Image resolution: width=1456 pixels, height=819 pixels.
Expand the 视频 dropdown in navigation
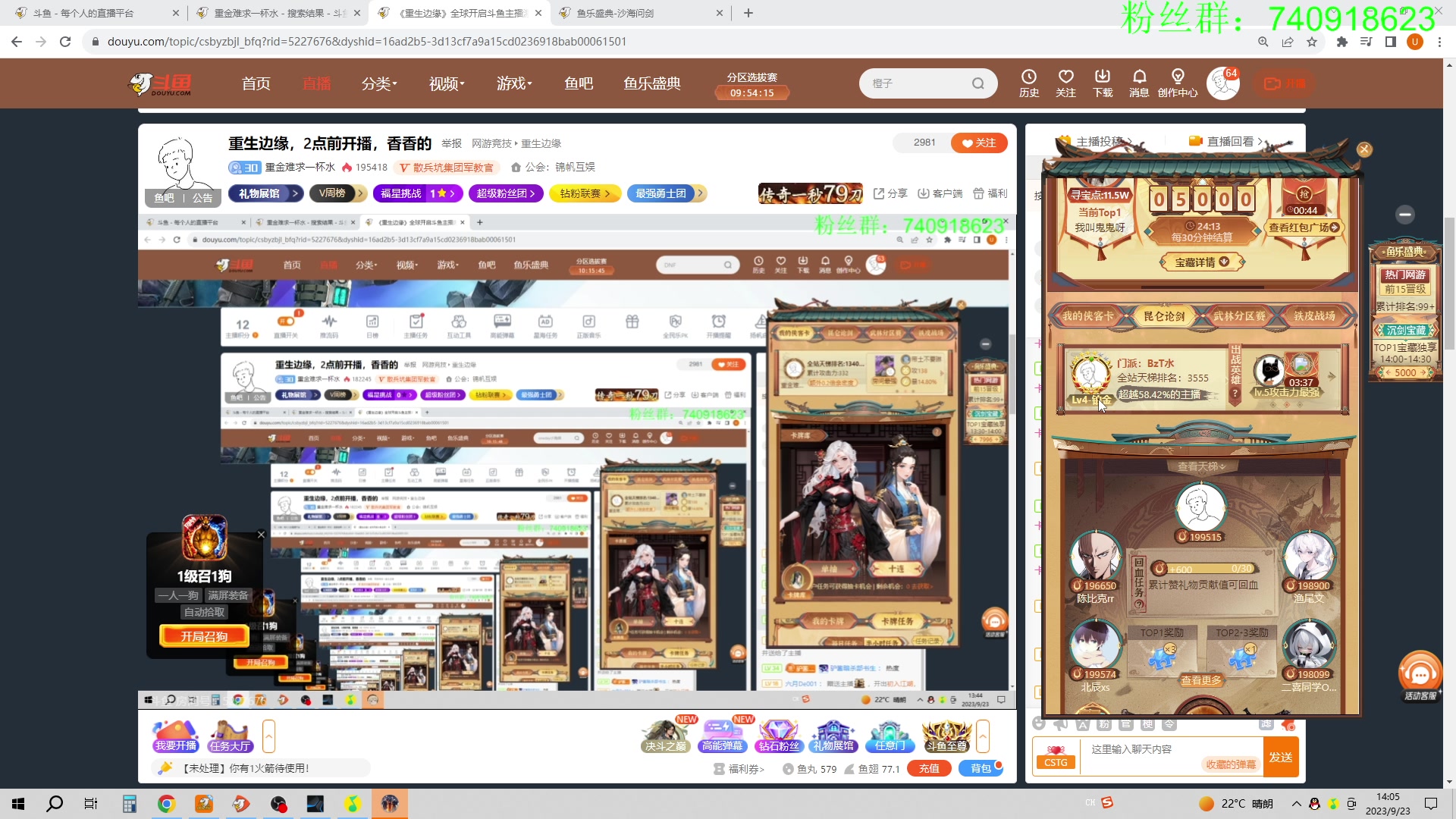tap(447, 83)
